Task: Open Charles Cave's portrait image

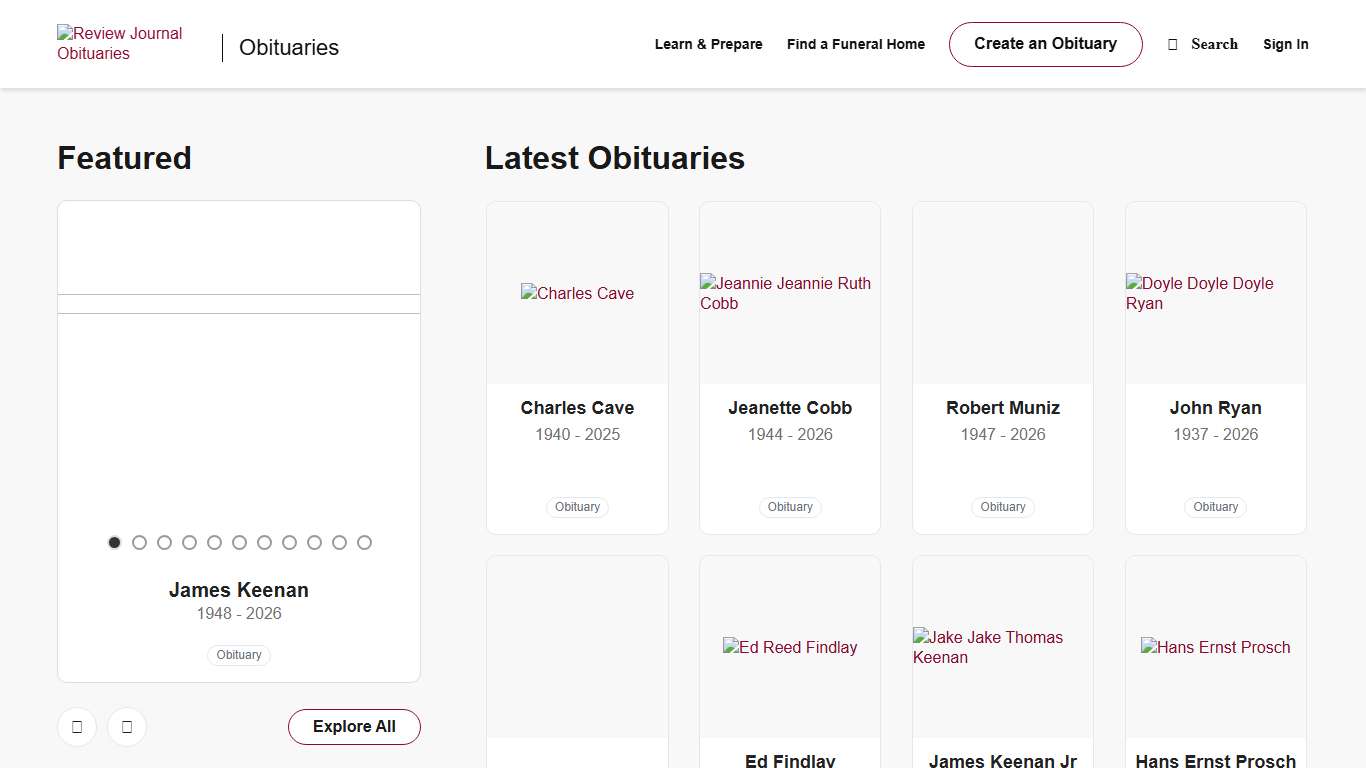Action: (x=577, y=293)
